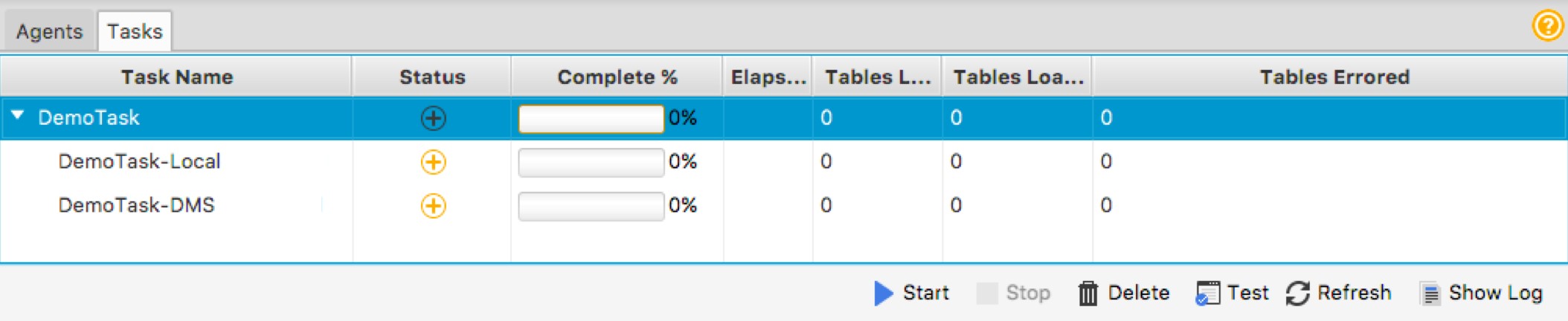The height and width of the screenshot is (321, 1568).
Task: Open the log with Show Log
Action: coord(1481,294)
